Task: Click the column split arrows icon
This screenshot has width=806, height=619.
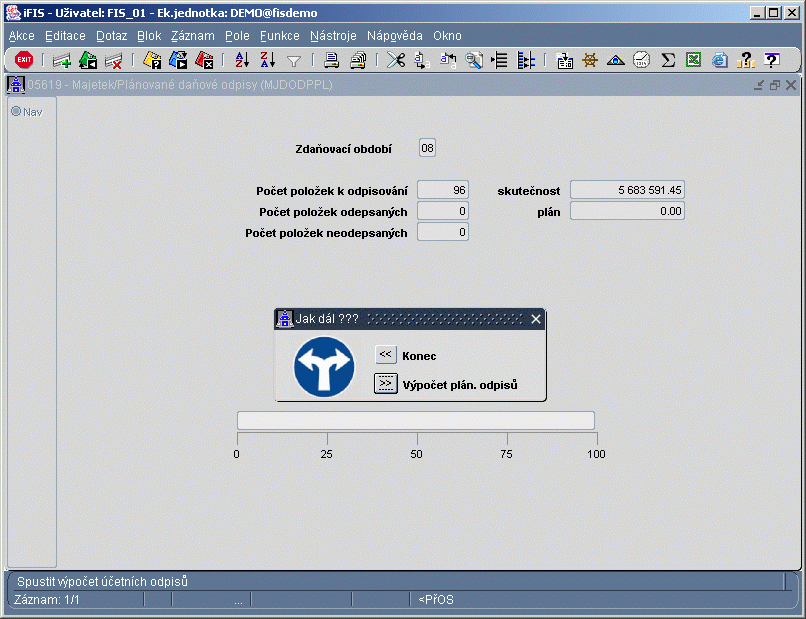Action: [x=525, y=61]
